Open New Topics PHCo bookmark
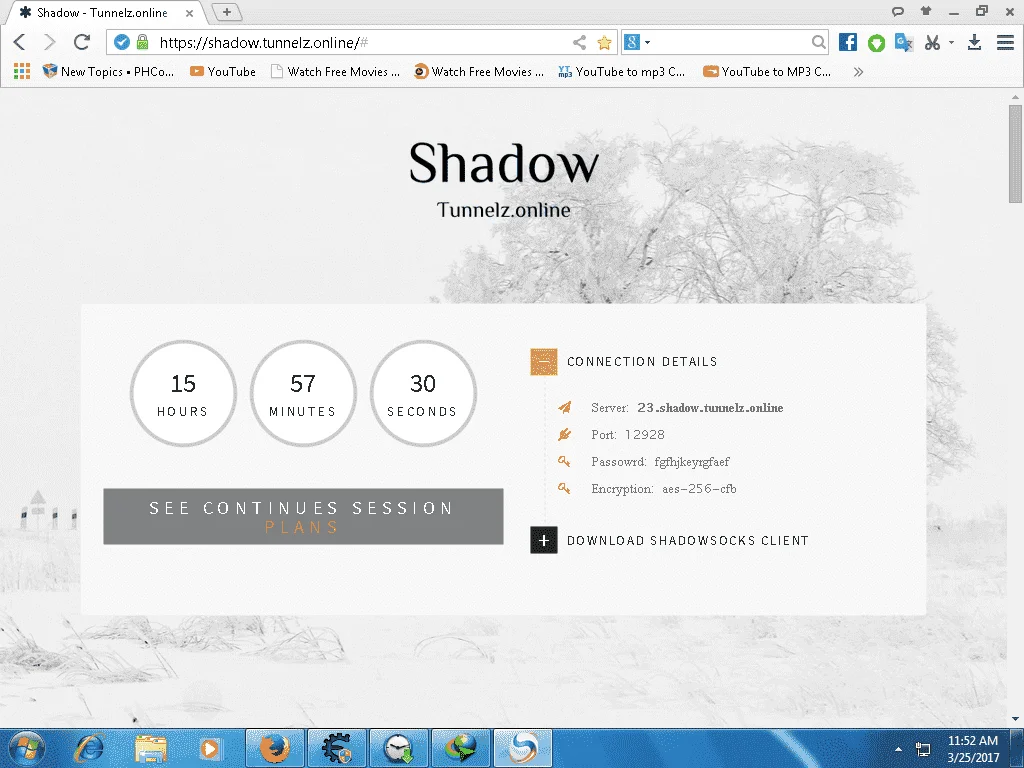The width and height of the screenshot is (1024, 768). pyautogui.click(x=109, y=72)
